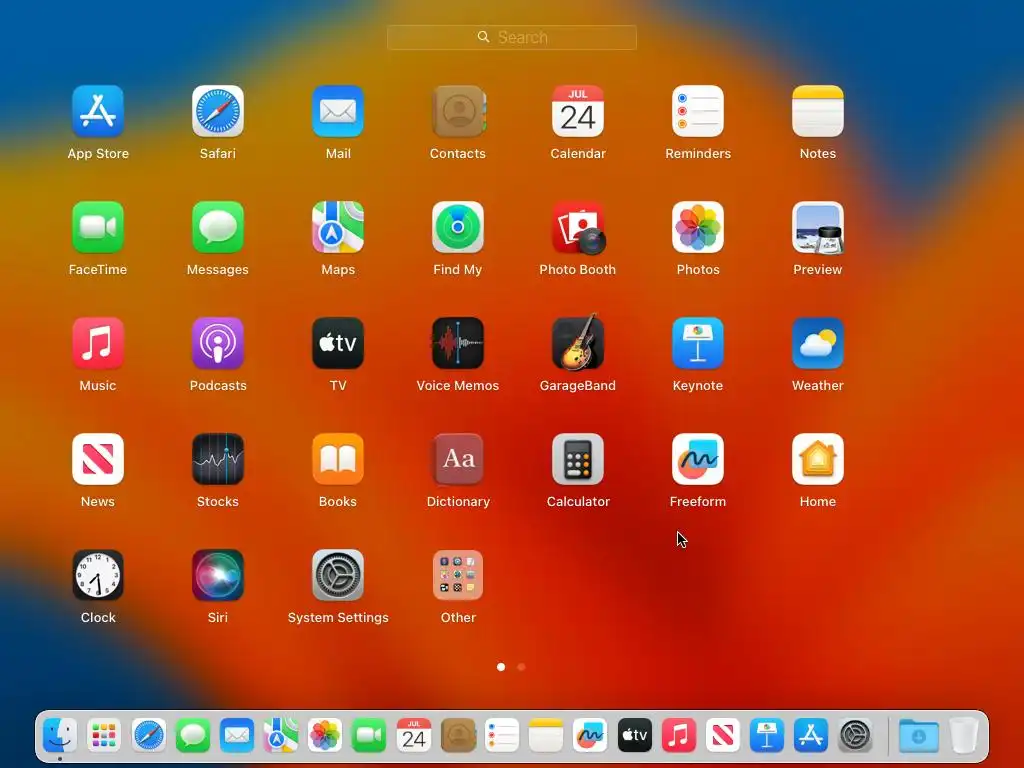Open Keynote from the Dock
The image size is (1024, 768).
coord(767,736)
